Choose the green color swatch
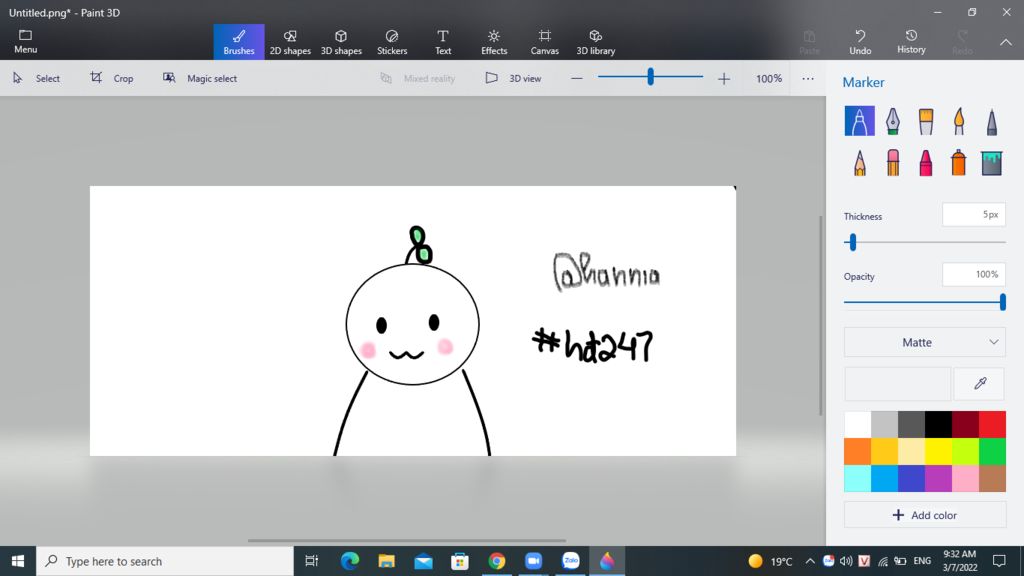This screenshot has height=576, width=1024. point(992,451)
